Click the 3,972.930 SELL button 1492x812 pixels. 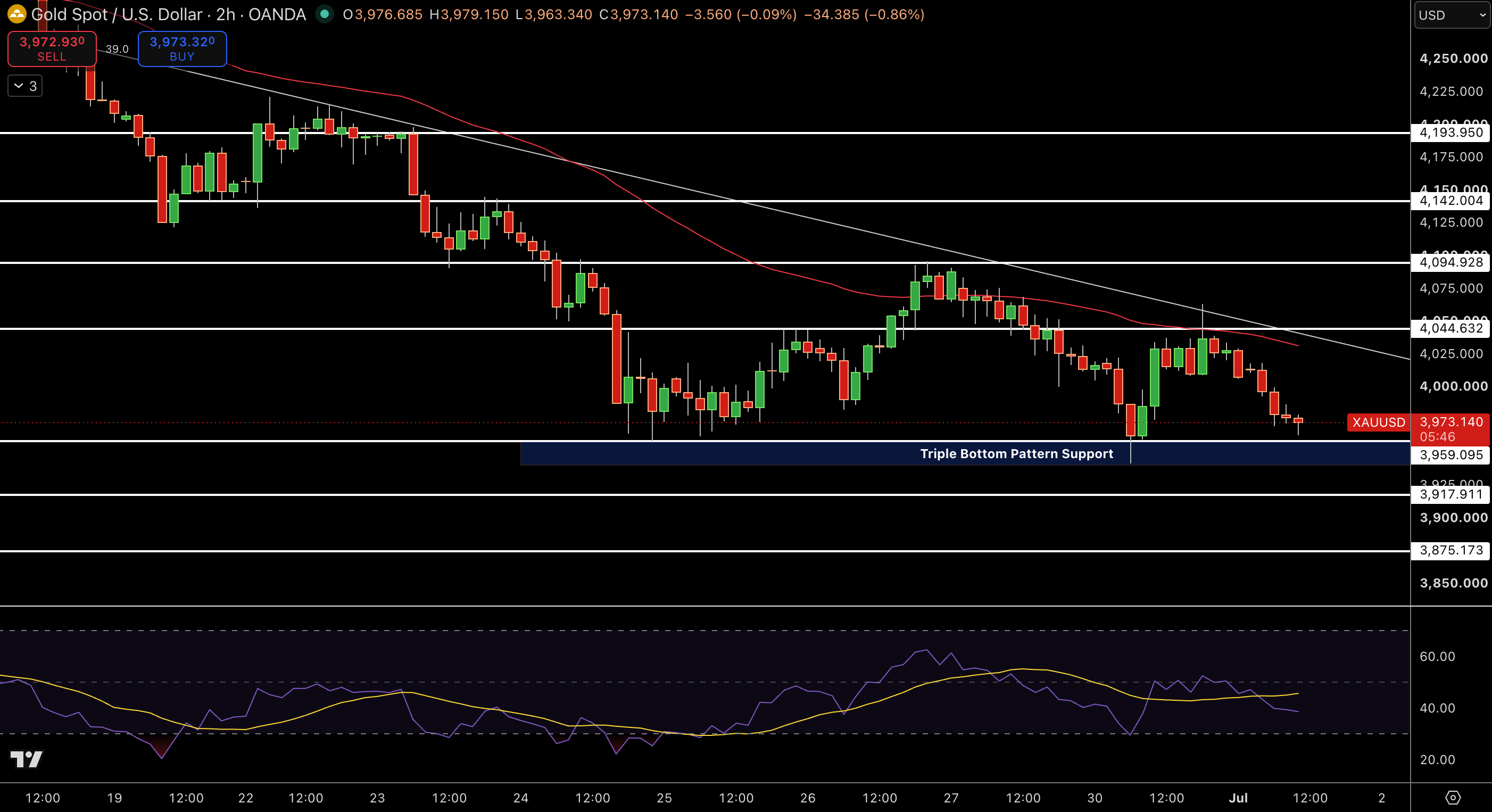[x=52, y=48]
